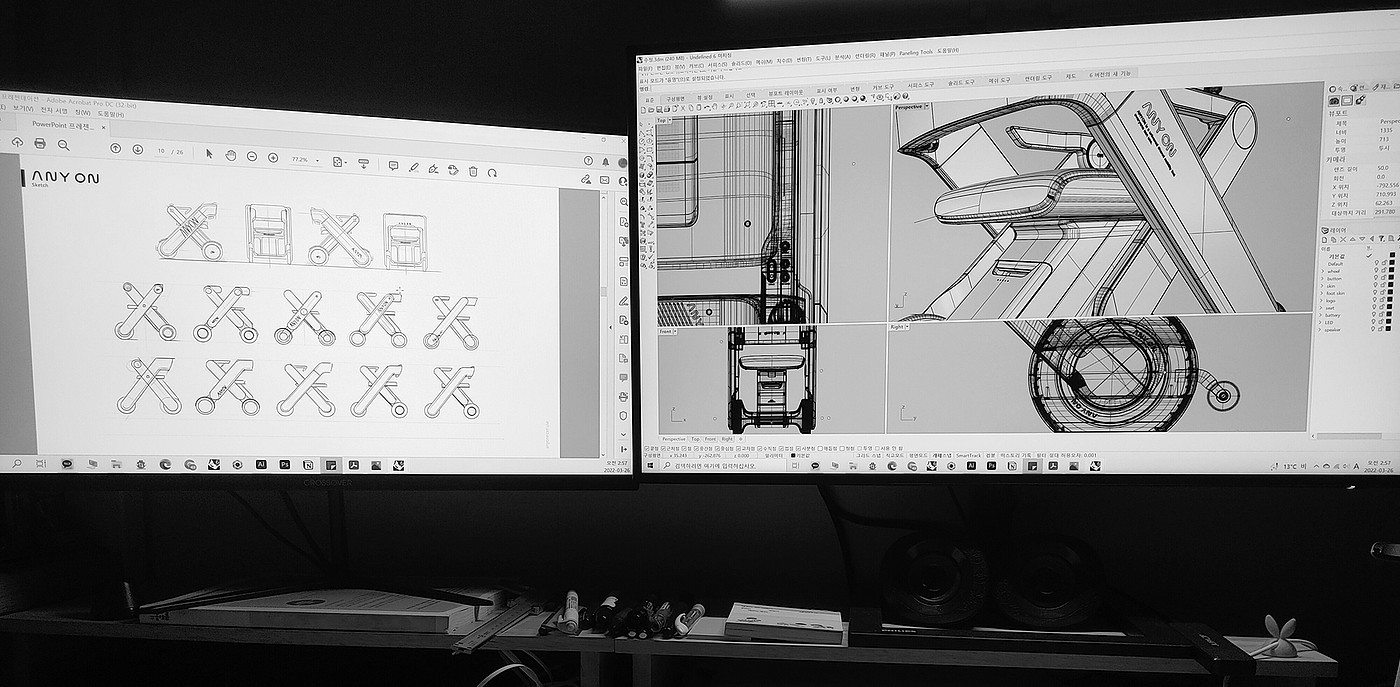The image size is (1400, 687).
Task: Click the find magnifier icon in Acrobat toolbar
Action: click(x=64, y=145)
